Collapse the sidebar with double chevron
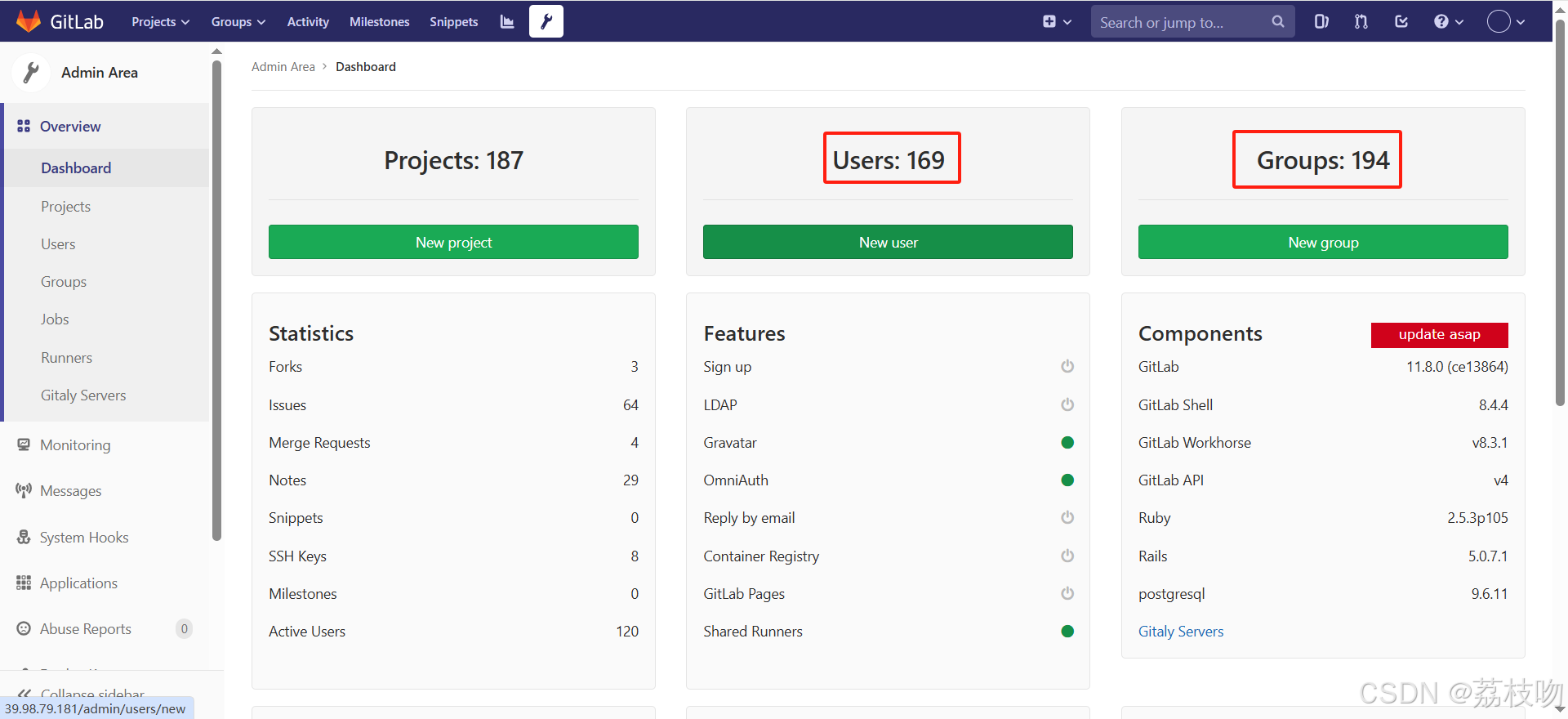The height and width of the screenshot is (719, 1568). [24, 694]
